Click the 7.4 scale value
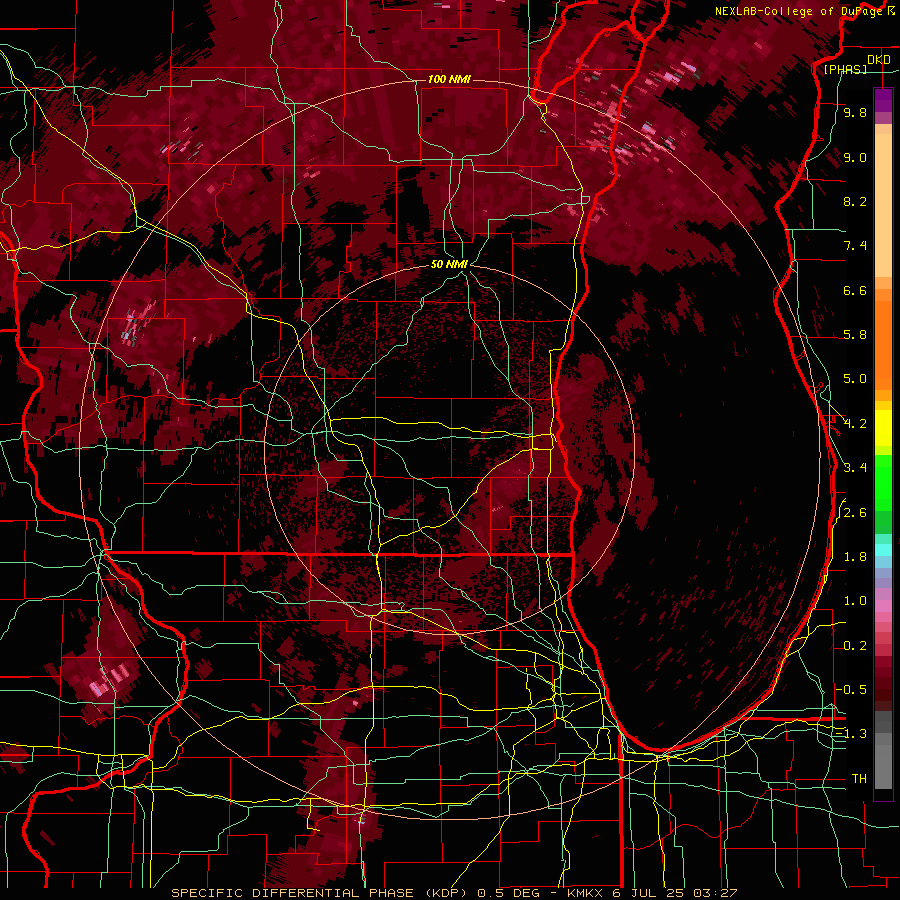Viewport: 900px width, 900px height. (855, 246)
